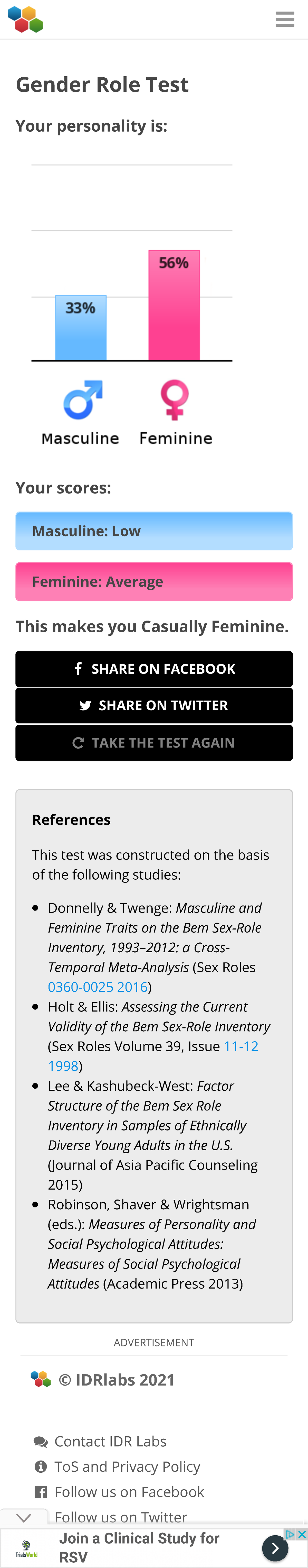Screen dimensions: 308x1568
Task: Click the IDRlabs logo in header
Action: [x=25, y=20]
